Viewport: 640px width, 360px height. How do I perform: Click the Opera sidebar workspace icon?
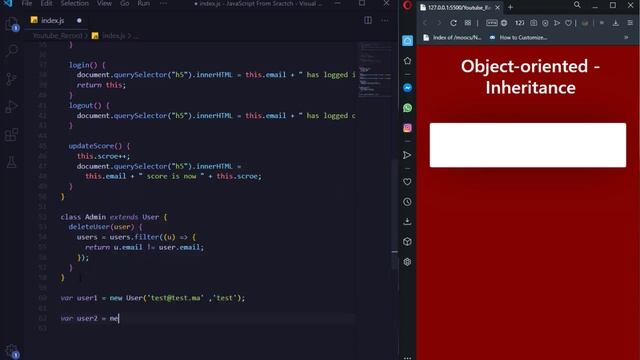click(407, 40)
